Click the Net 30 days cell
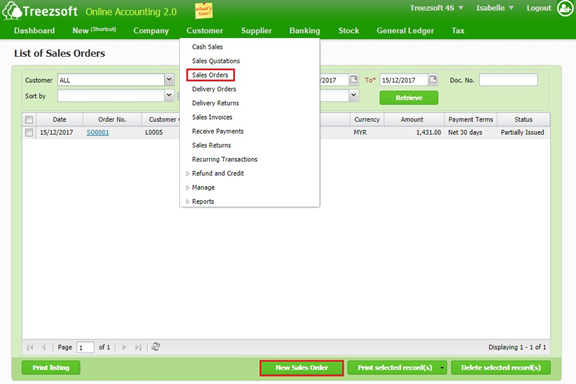 (465, 133)
